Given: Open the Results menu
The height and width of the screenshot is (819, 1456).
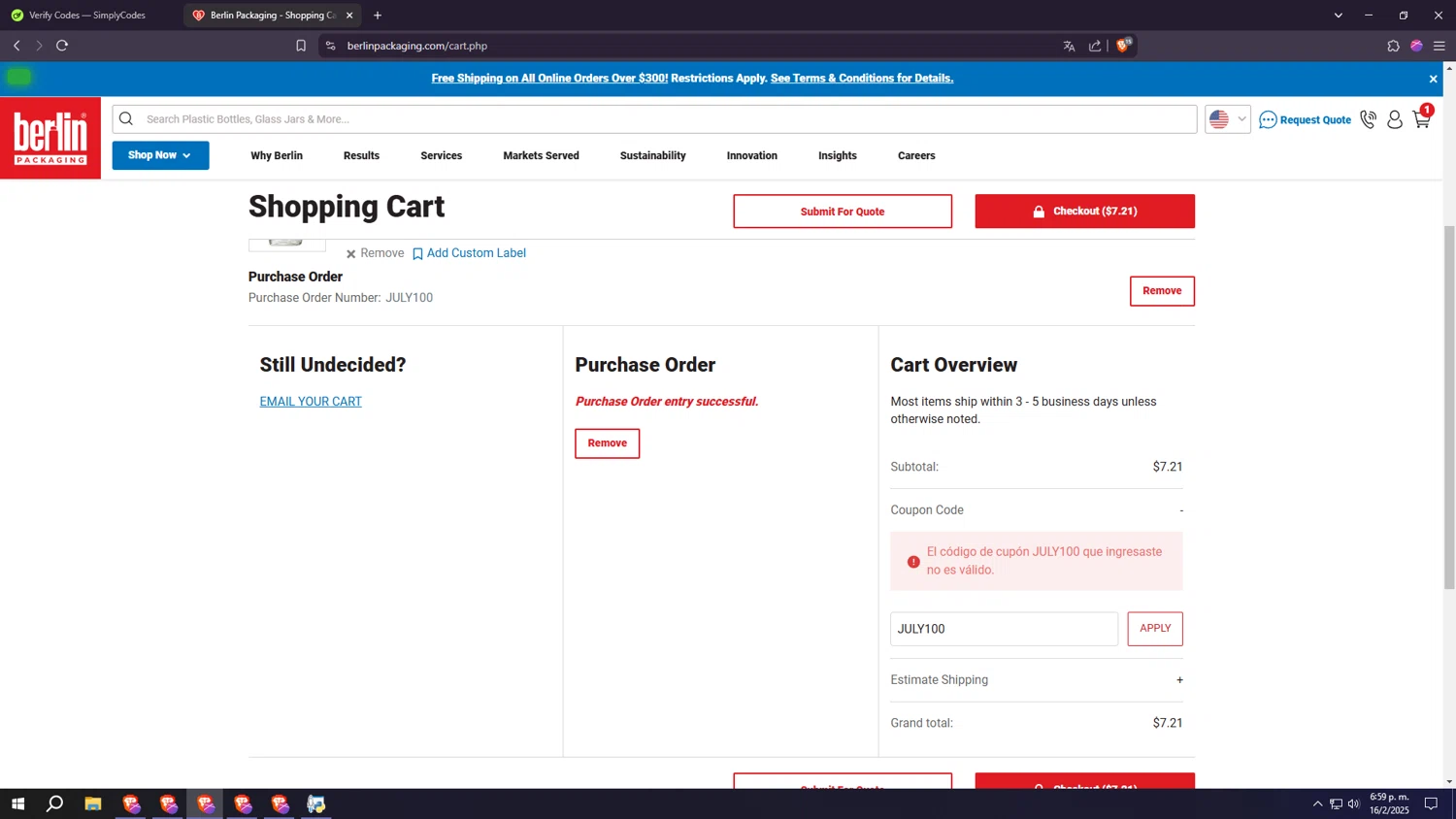Looking at the screenshot, I should tap(361, 155).
